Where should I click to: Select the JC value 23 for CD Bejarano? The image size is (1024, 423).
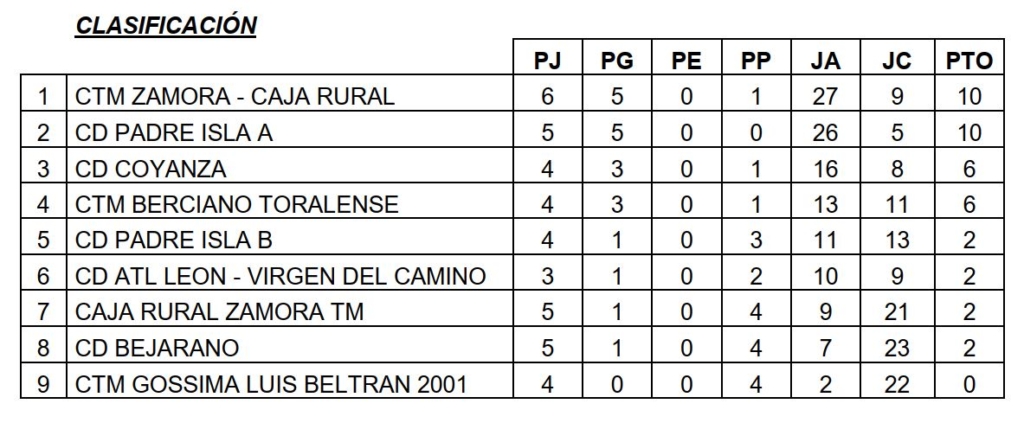[x=897, y=349]
